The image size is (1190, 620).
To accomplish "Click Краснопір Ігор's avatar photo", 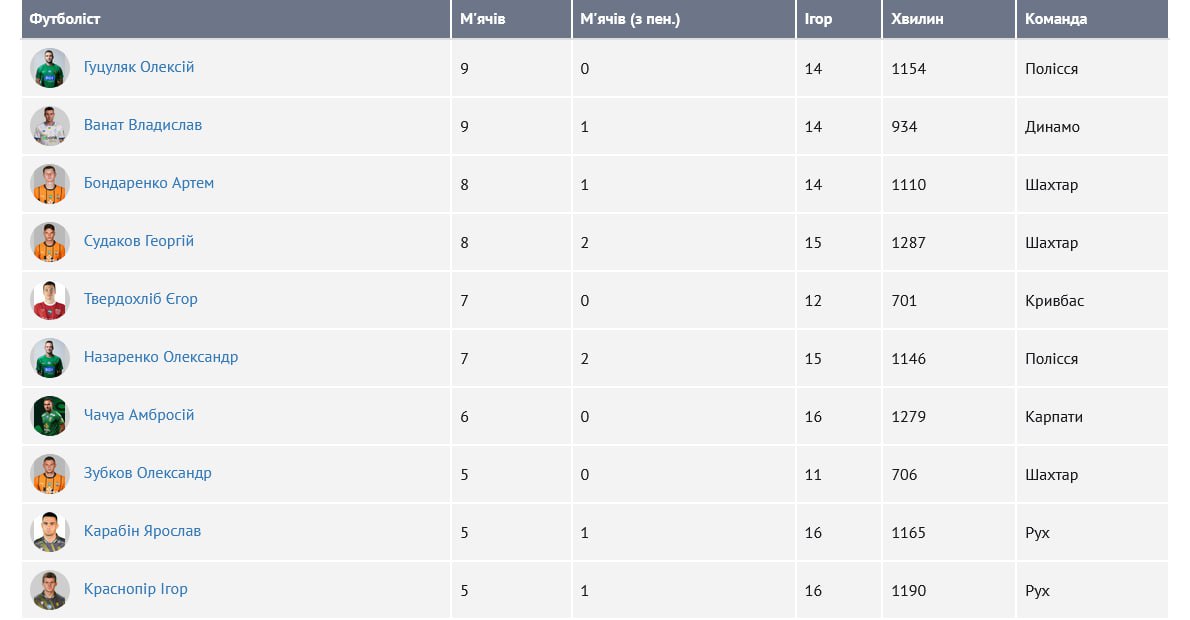I will (49, 590).
